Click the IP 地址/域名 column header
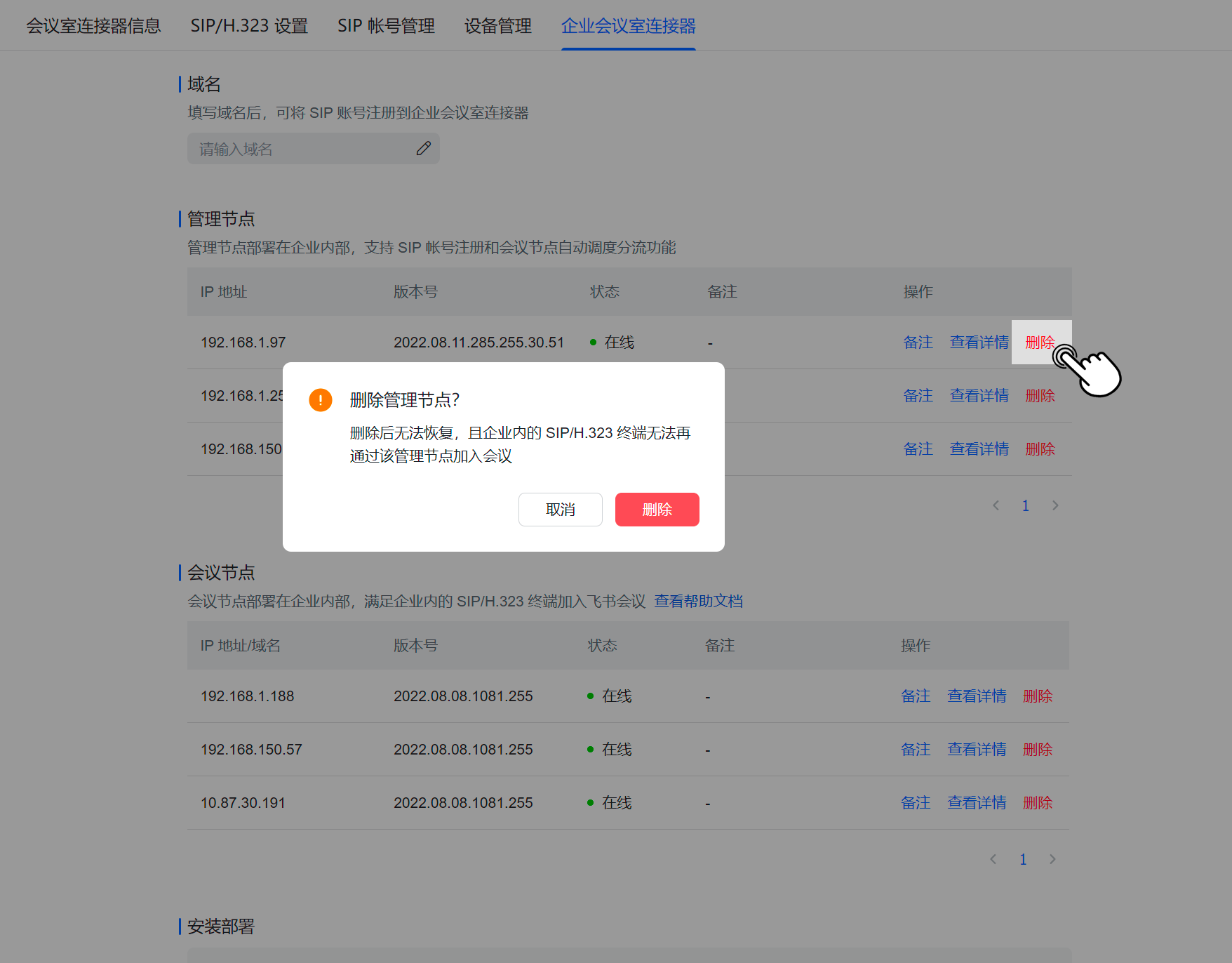 tap(241, 646)
